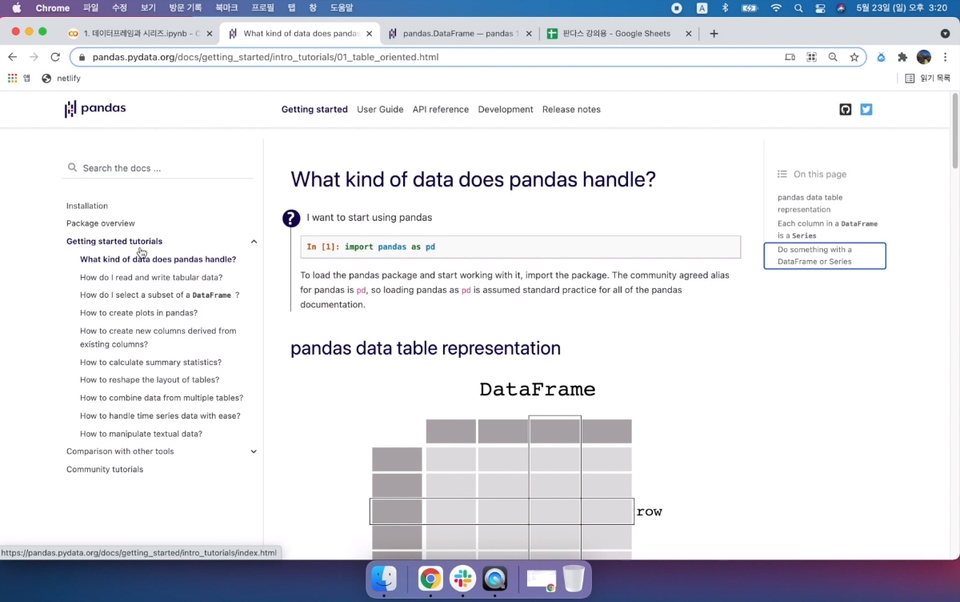Open QuickTime Player from the Dock
Image resolution: width=960 pixels, height=602 pixels.
pos(495,578)
